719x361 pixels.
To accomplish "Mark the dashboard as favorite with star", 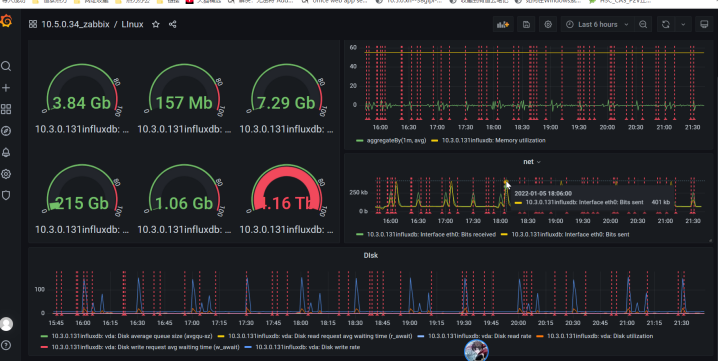I will (156, 24).
